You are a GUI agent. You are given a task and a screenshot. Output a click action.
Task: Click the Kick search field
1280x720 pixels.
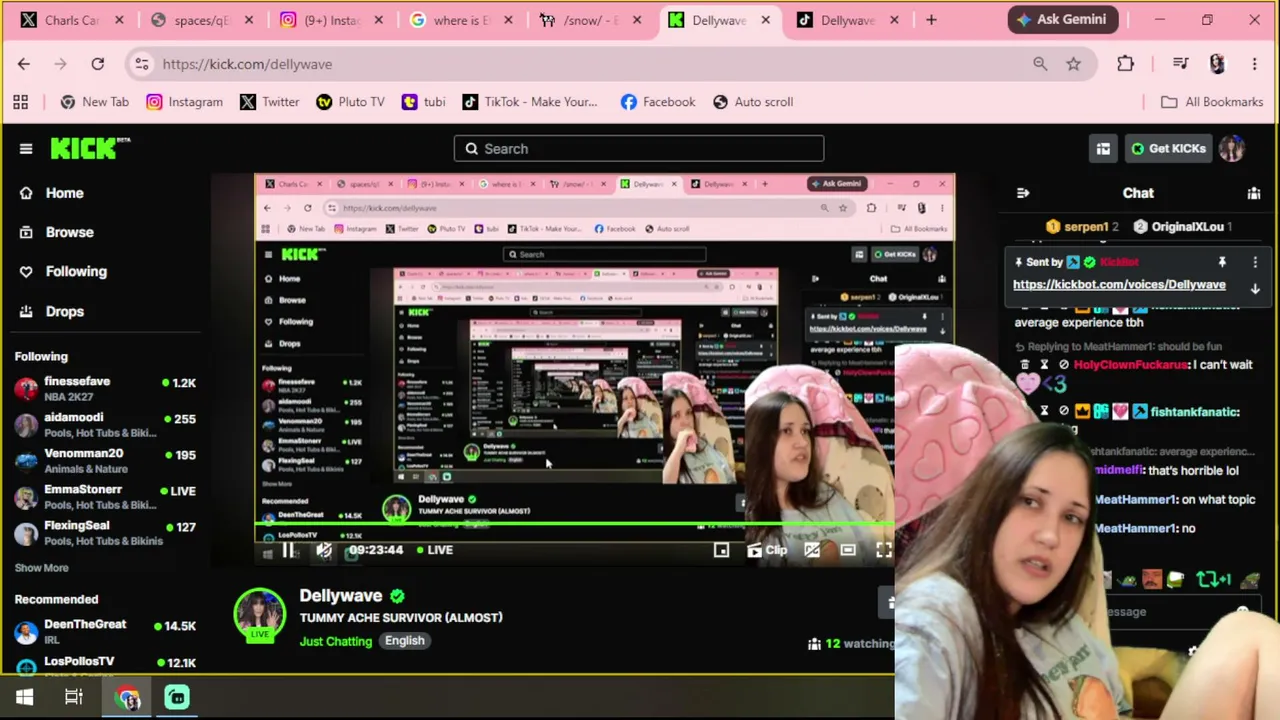[639, 149]
